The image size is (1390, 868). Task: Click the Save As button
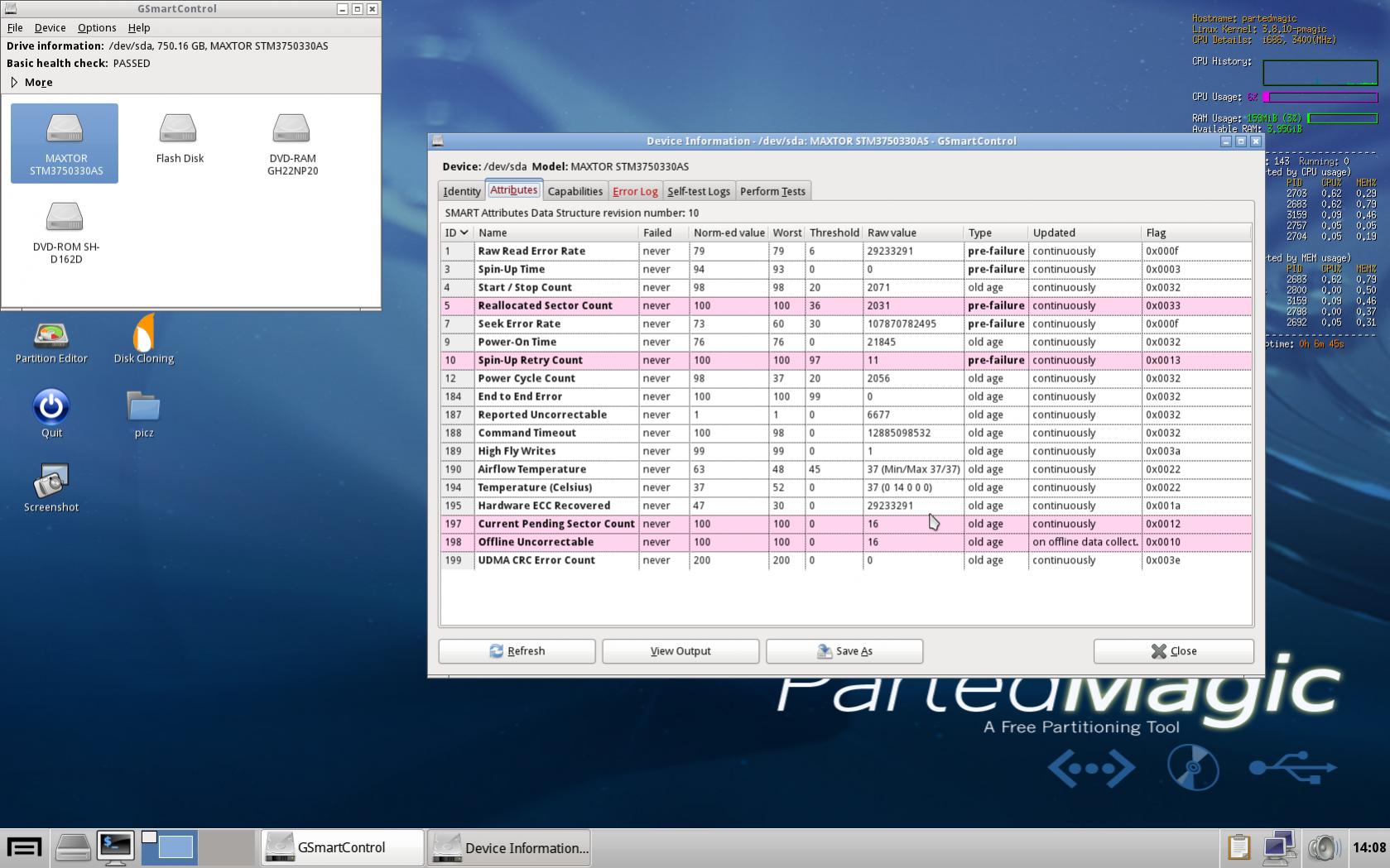[x=844, y=651]
